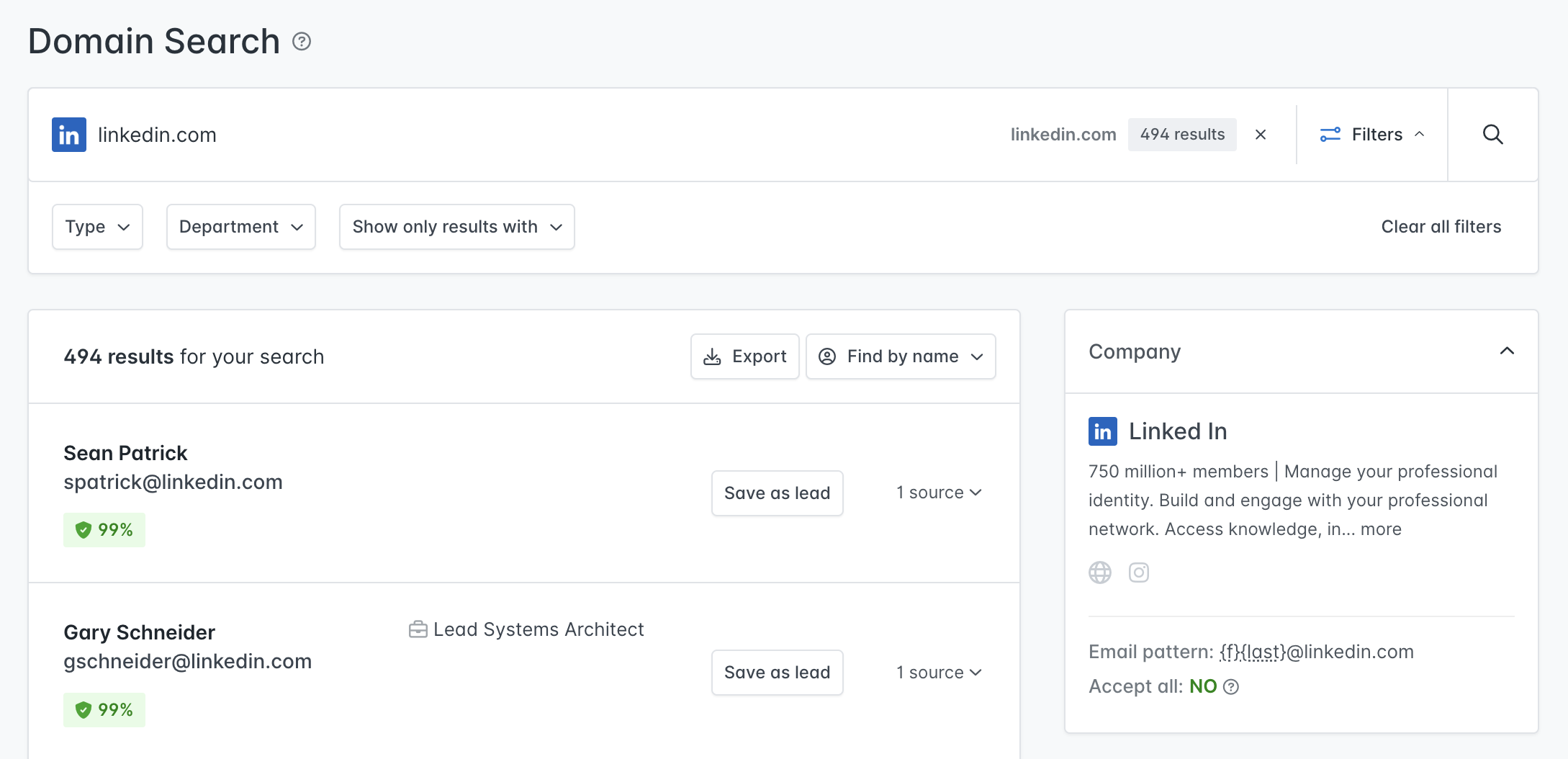Click the name Sean Patrick

[x=125, y=453]
